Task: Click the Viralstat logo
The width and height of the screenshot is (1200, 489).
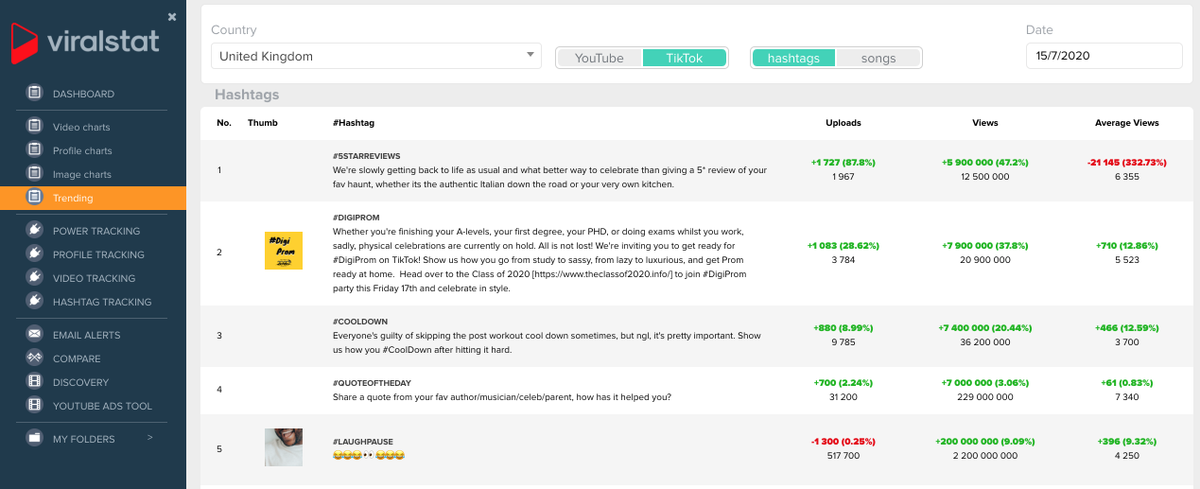Action: click(84, 43)
